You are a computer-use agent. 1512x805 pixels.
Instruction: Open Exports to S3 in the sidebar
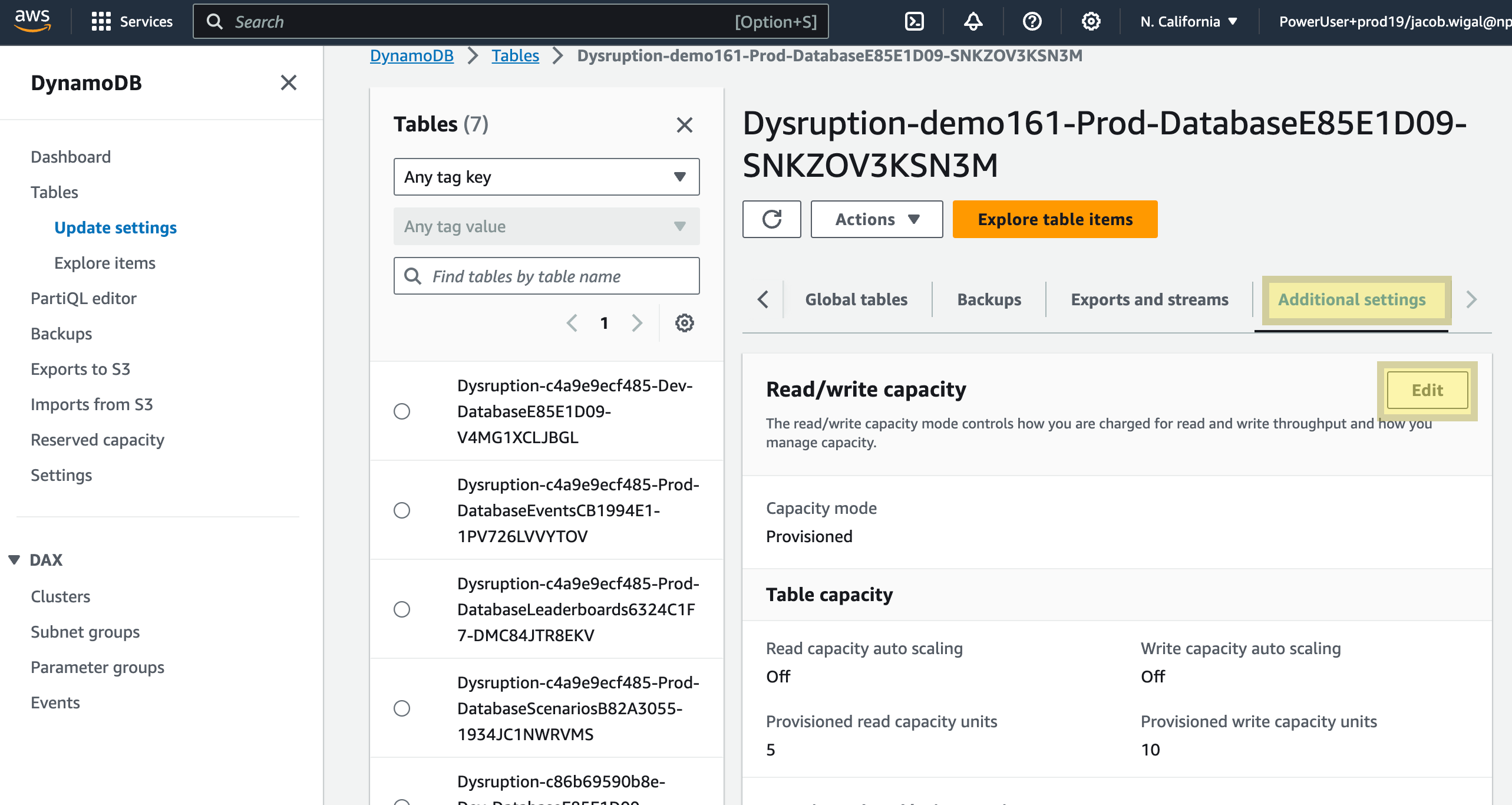[x=80, y=369]
